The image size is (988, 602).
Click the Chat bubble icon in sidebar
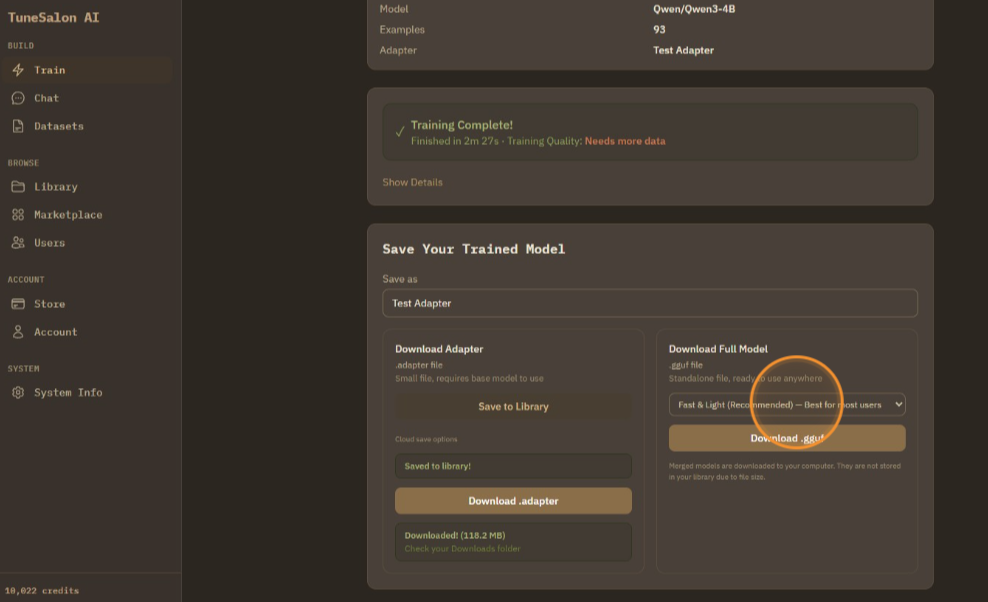(x=18, y=98)
